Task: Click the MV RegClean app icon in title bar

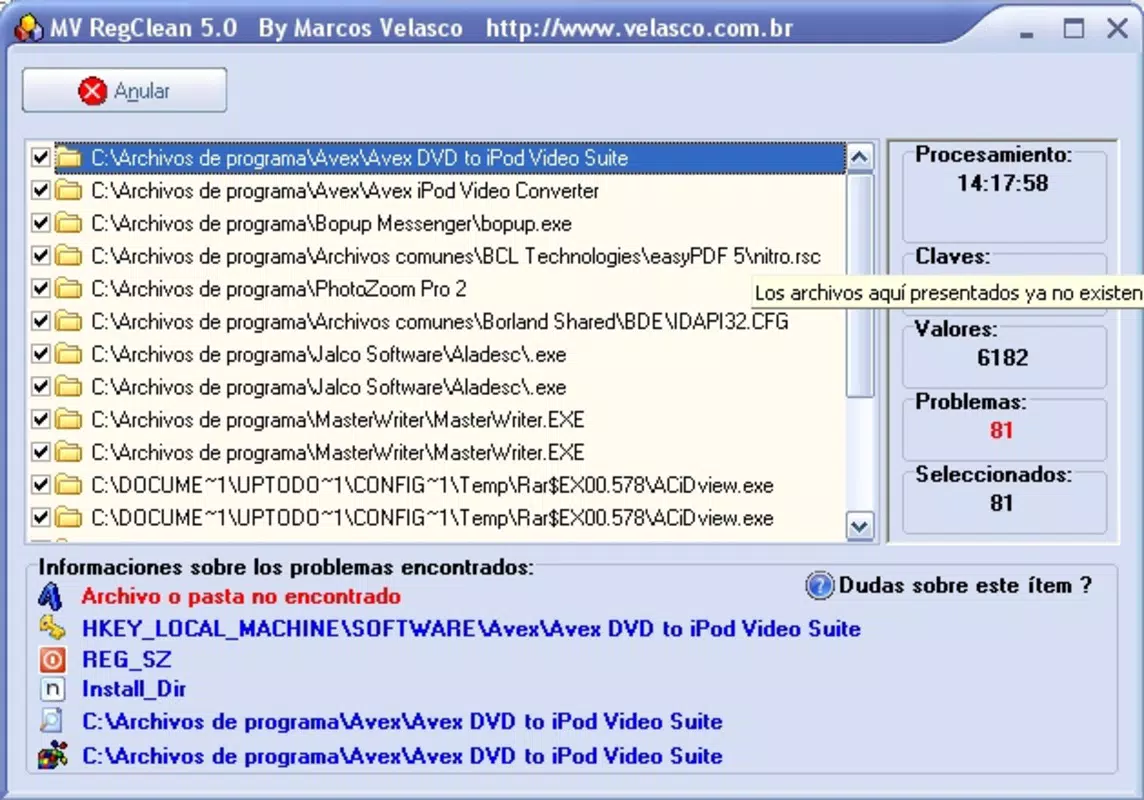Action: [x=28, y=28]
